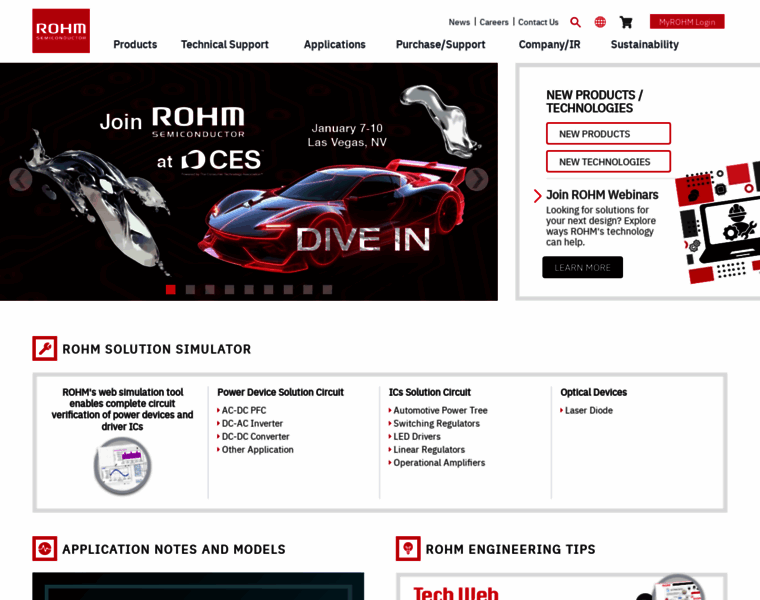Go to previous carousel slide arrow
Screen dimensions: 760x600
20,179
